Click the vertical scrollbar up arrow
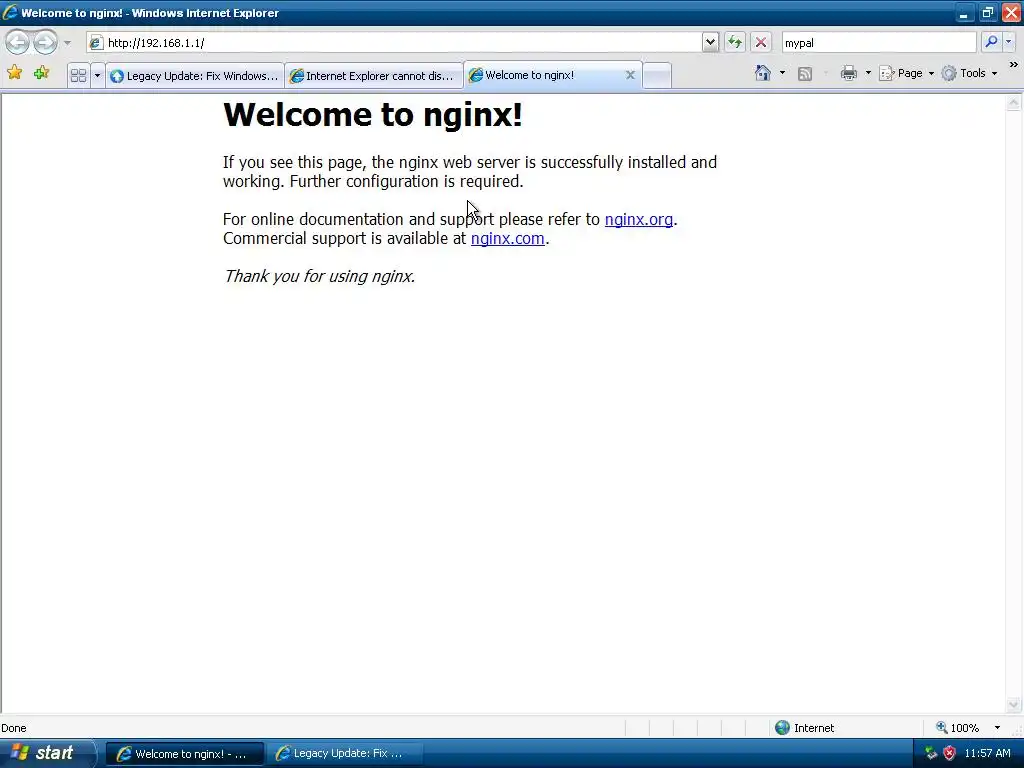The width and height of the screenshot is (1024, 768). point(1014,103)
